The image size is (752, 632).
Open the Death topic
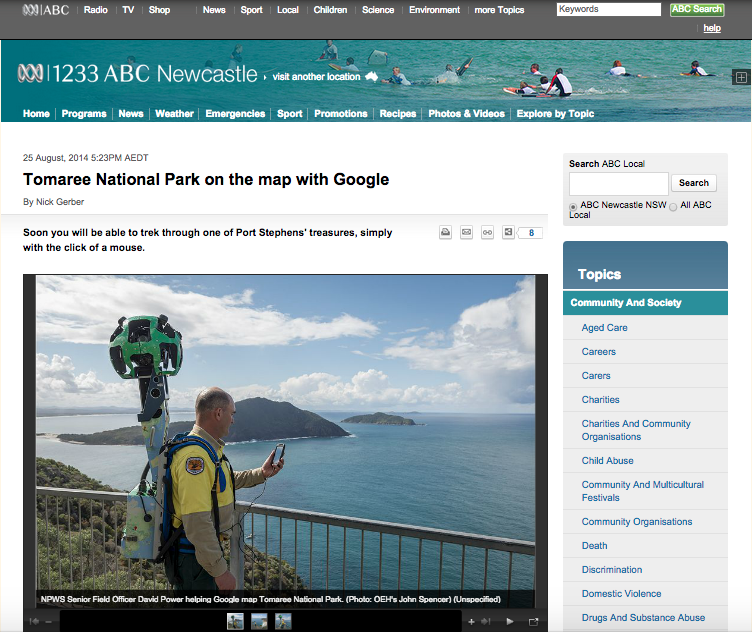click(594, 546)
